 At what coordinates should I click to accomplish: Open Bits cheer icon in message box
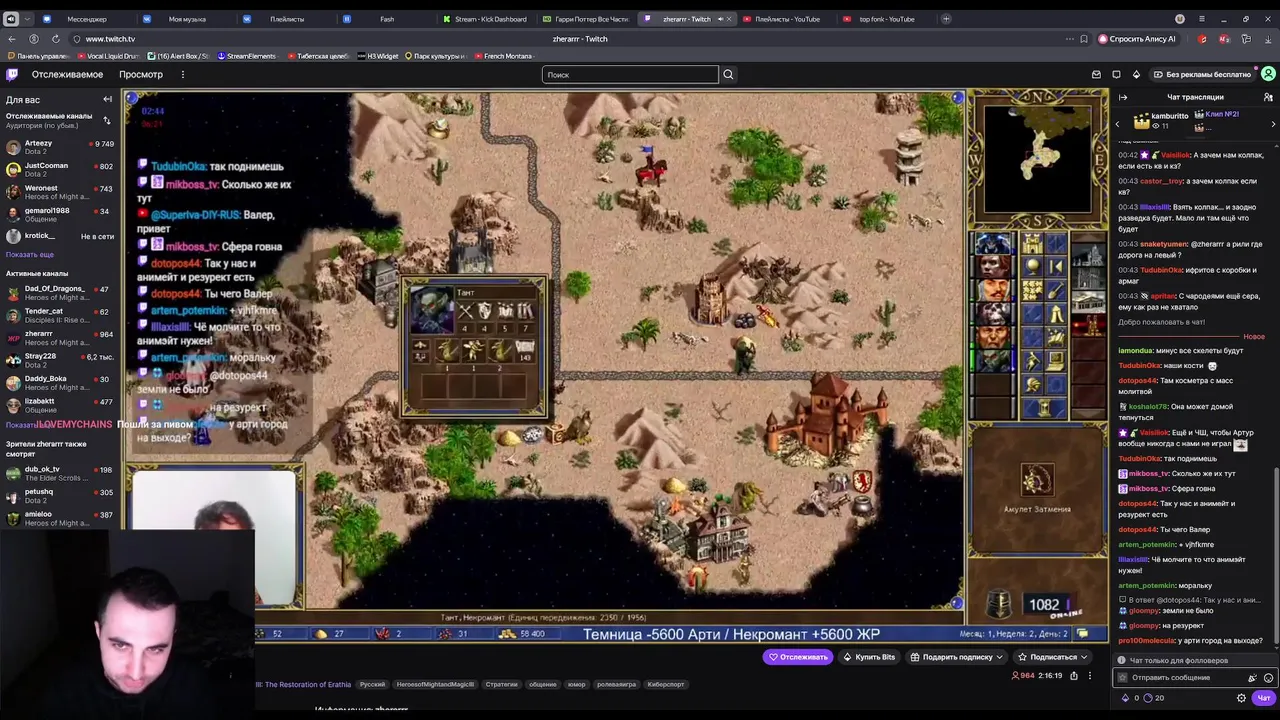pos(1252,677)
